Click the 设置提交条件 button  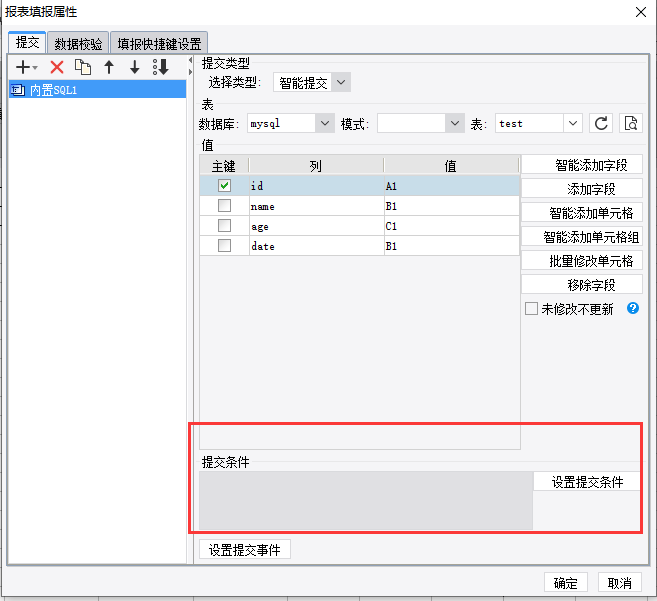[x=587, y=482]
